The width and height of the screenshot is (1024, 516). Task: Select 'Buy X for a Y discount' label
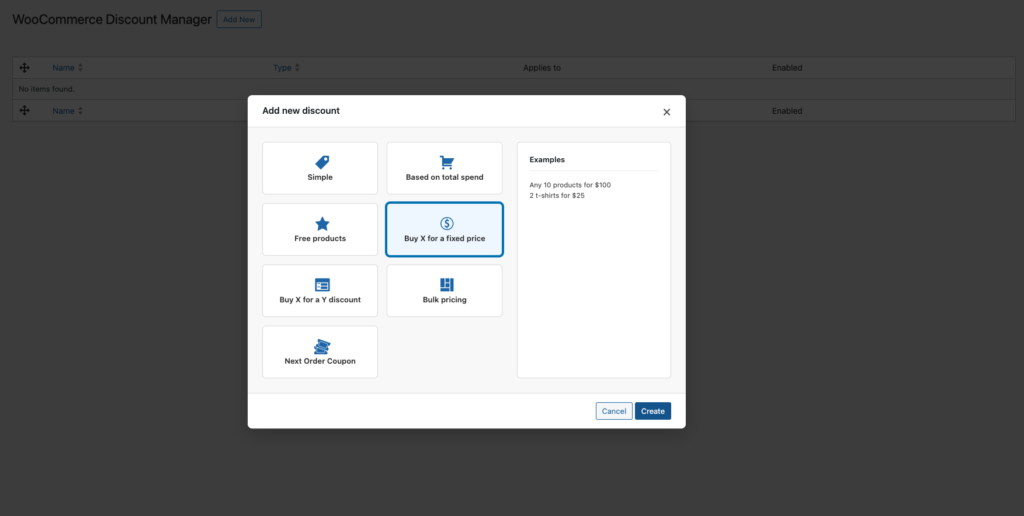tap(320, 300)
